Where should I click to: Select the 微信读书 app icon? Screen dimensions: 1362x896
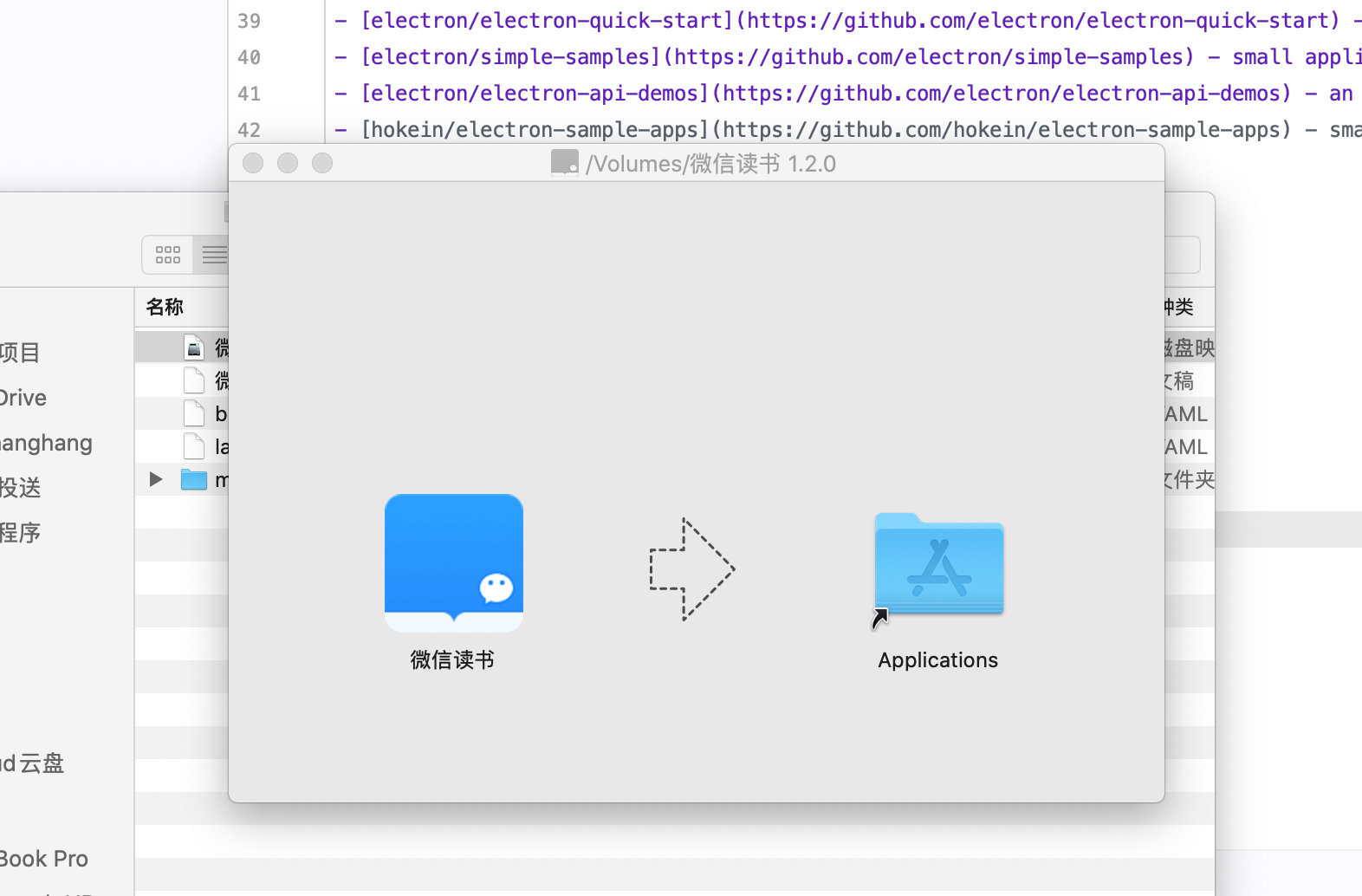tap(454, 563)
